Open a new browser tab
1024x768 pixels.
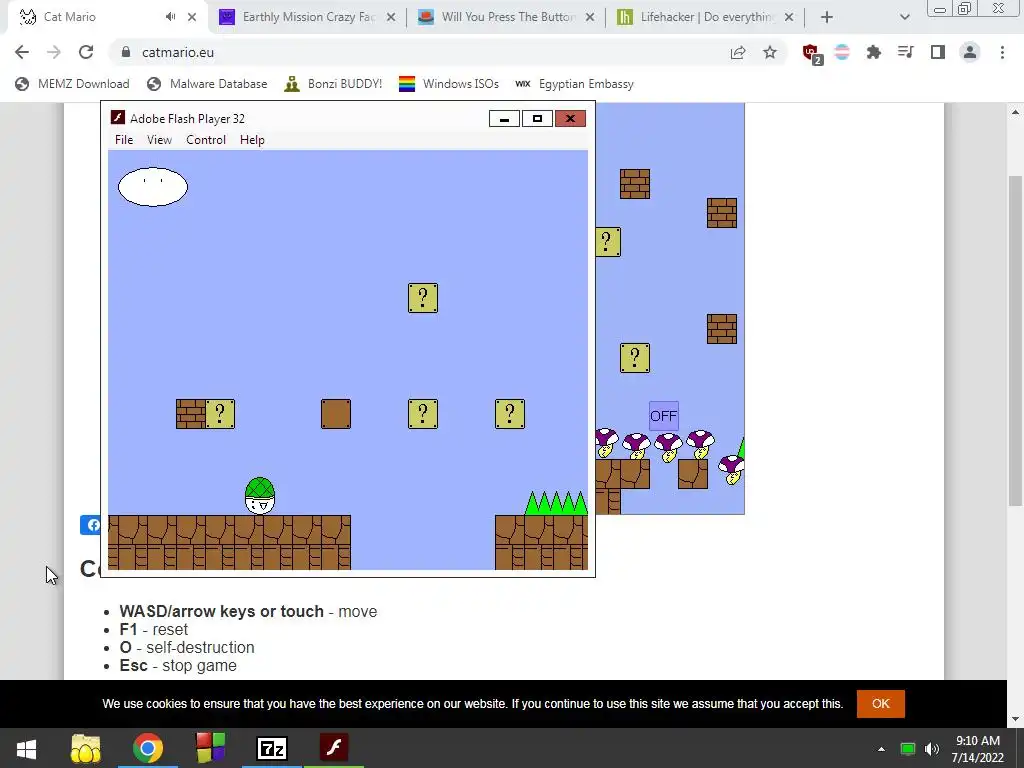(x=827, y=17)
